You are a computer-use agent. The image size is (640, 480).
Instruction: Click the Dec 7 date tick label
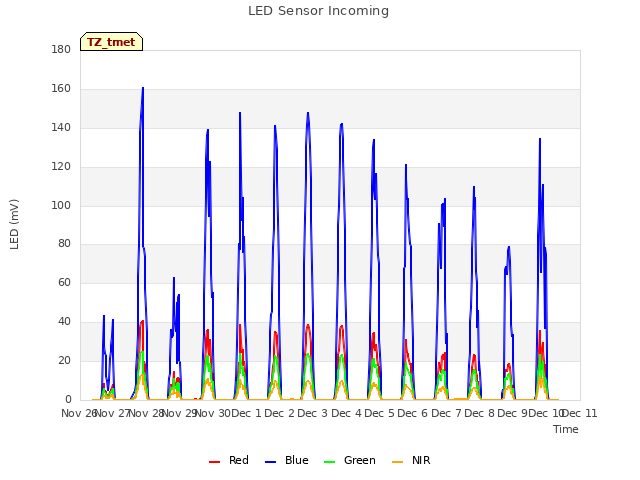pyautogui.click(x=447, y=413)
